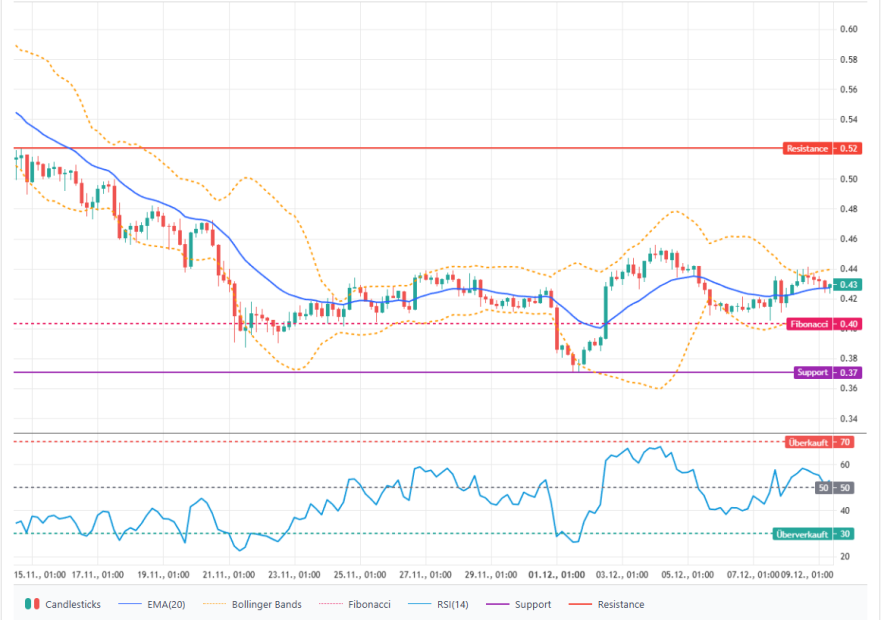Click the red-green Candlesticks legend icon
This screenshot has width=881, height=620.
[x=32, y=604]
